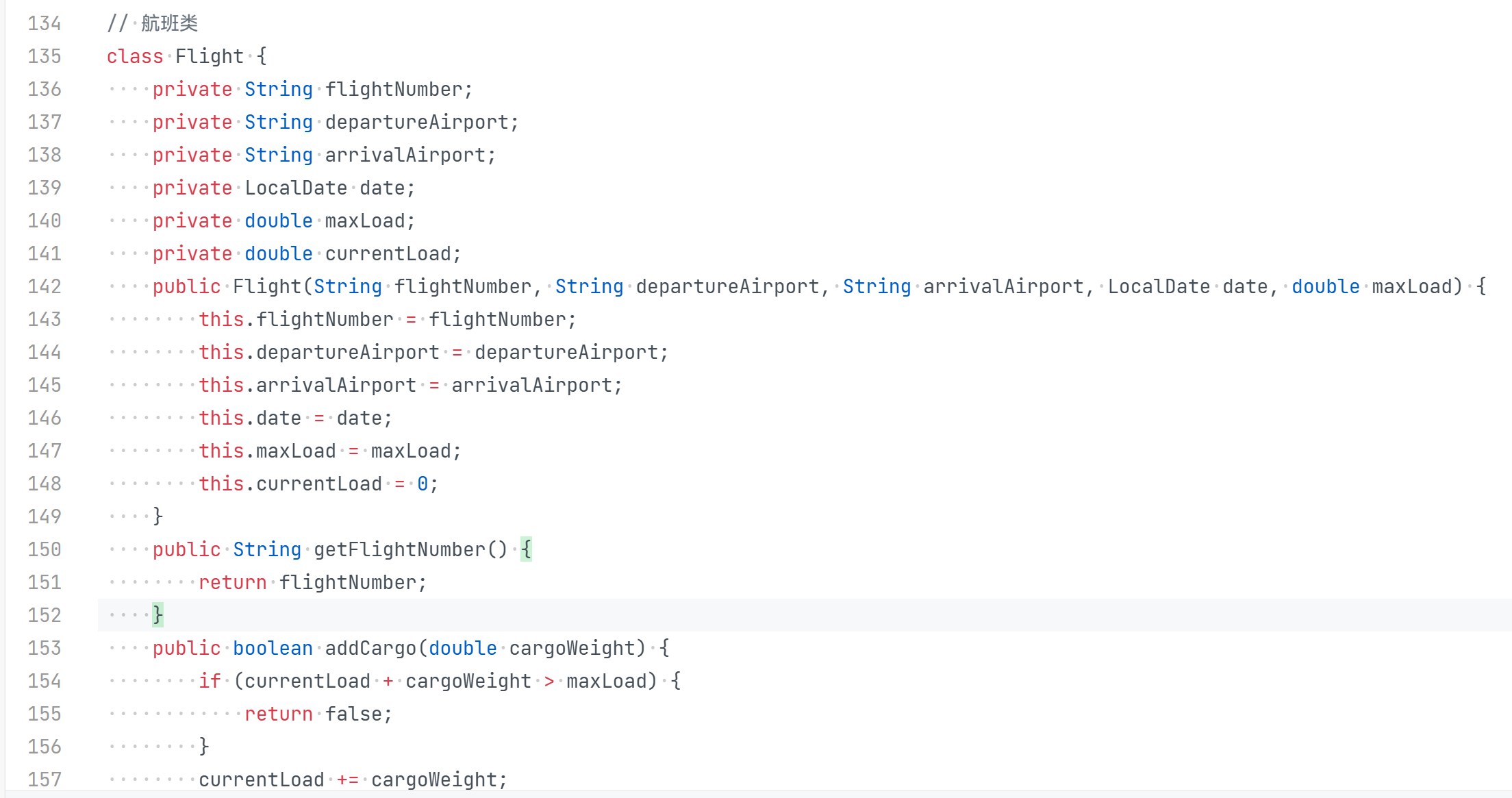This screenshot has width=1512, height=798.
Task: Click the class name Flight on line 135
Action: (x=209, y=56)
